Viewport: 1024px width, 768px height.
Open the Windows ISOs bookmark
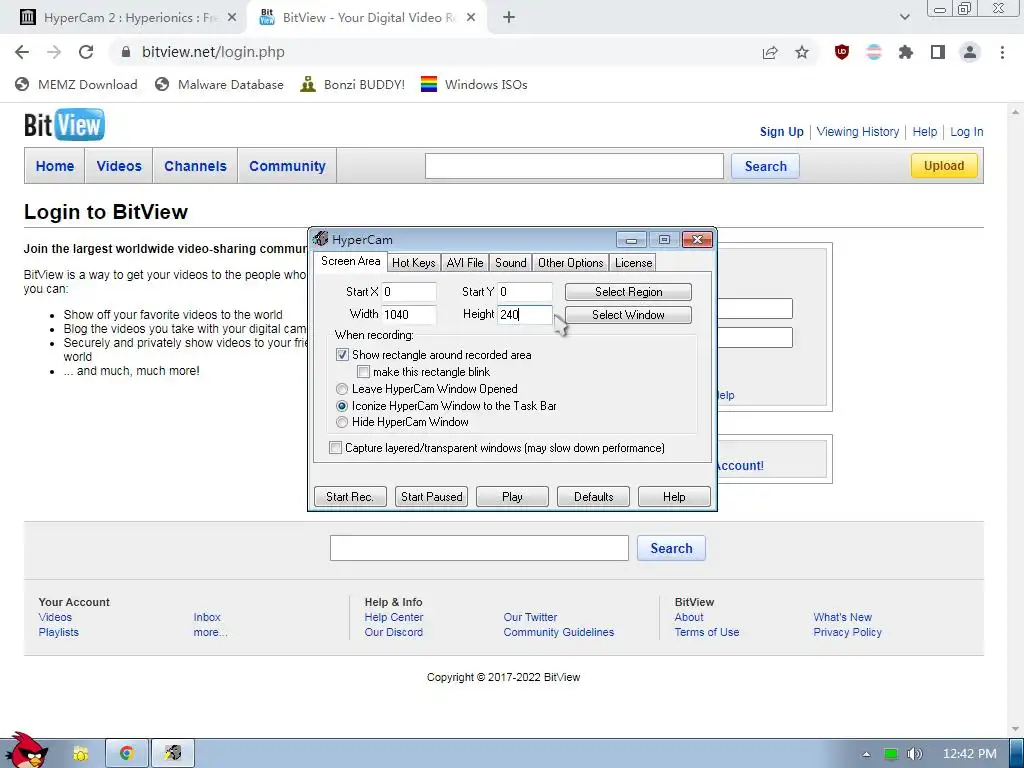(474, 84)
